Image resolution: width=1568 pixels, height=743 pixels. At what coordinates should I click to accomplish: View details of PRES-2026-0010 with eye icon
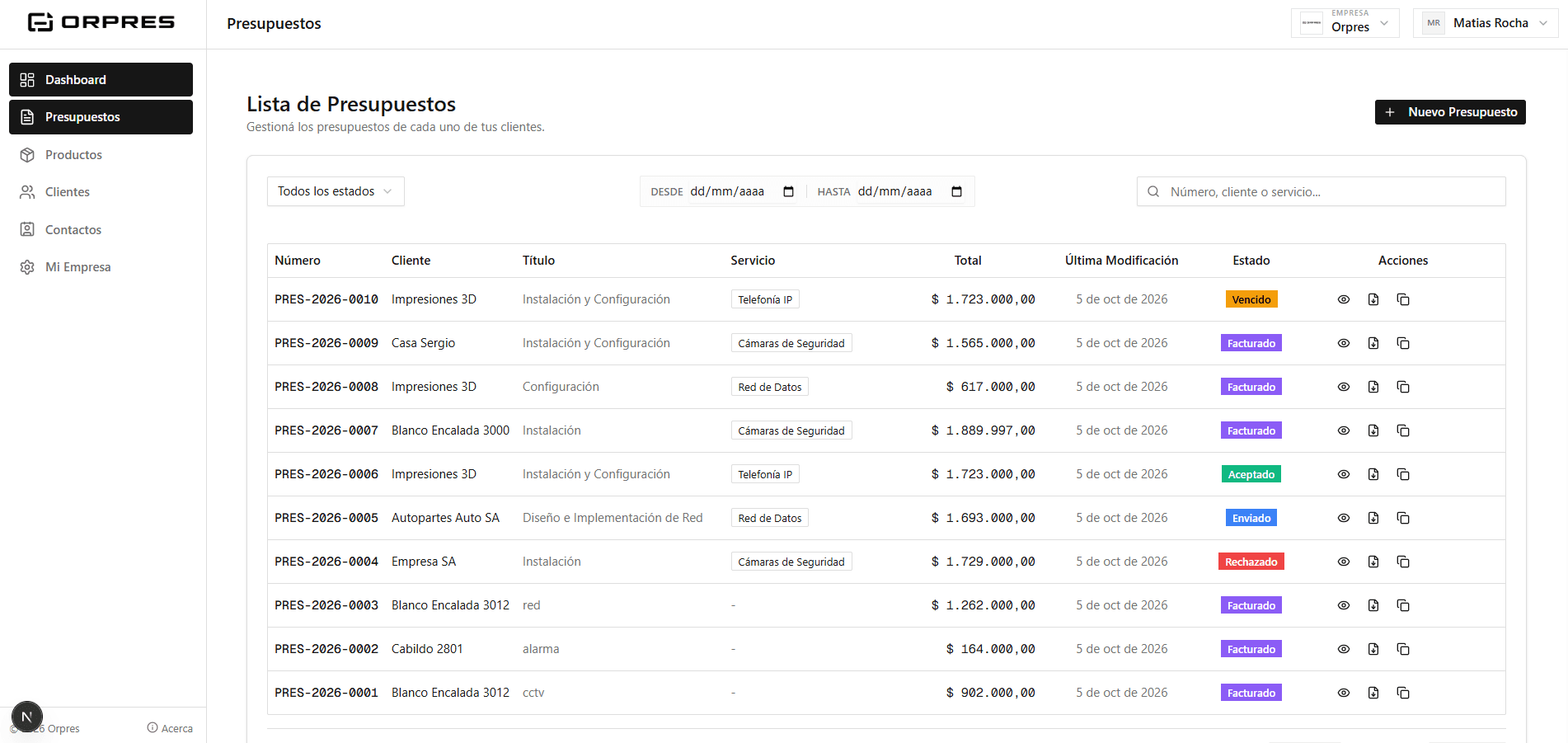click(1343, 299)
